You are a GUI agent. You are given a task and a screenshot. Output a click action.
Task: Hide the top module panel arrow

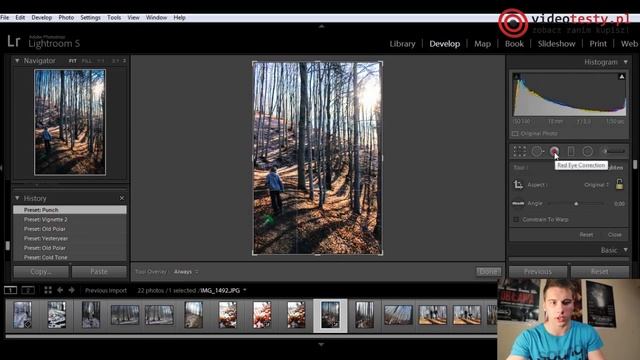tap(321, 26)
